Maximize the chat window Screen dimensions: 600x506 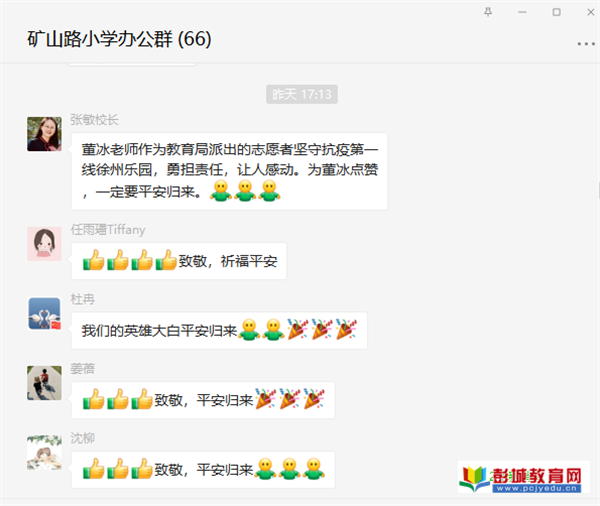tap(556, 12)
